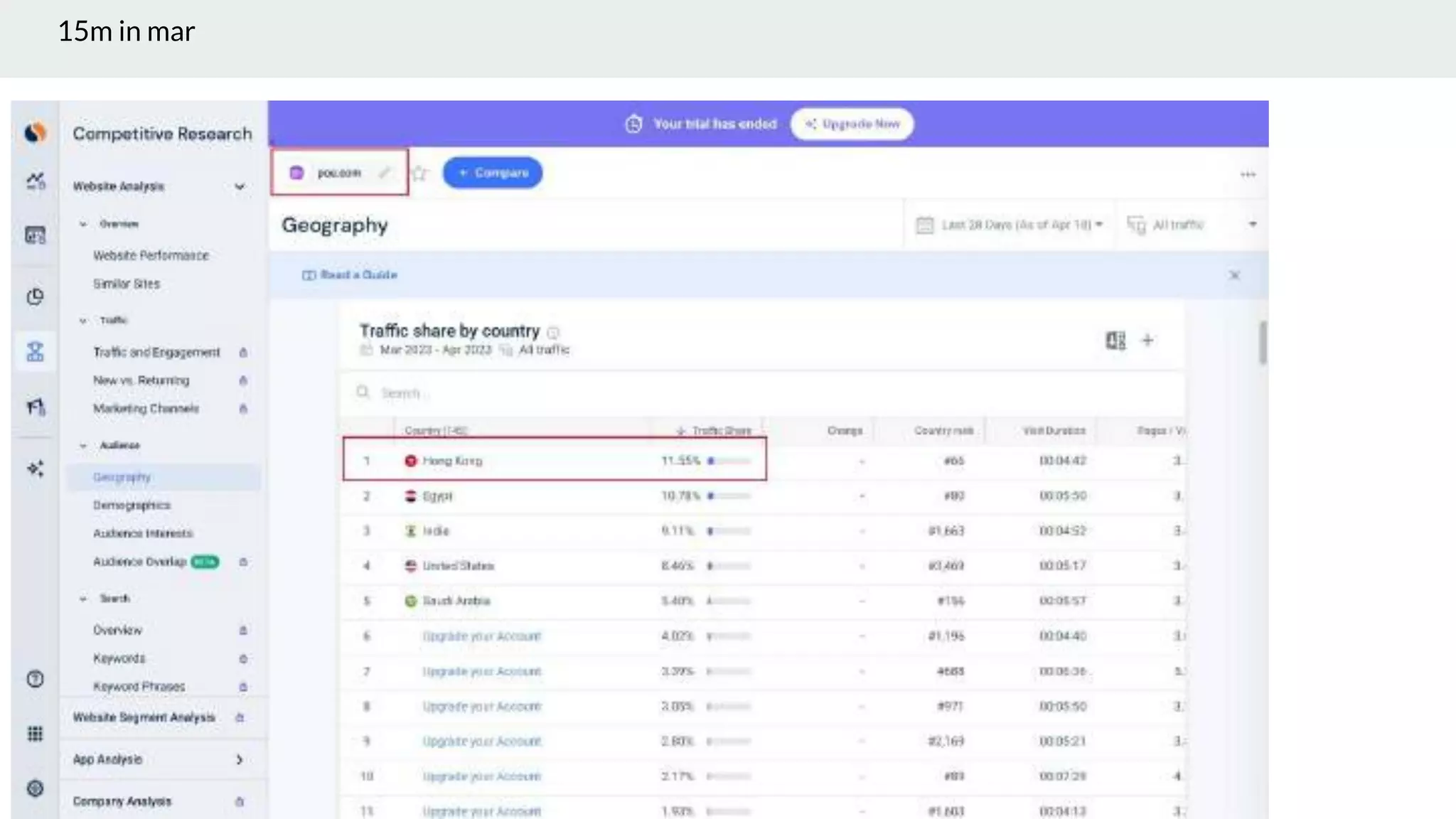This screenshot has width=1456, height=819.
Task: Click the Semrush logo icon
Action: tap(35, 132)
